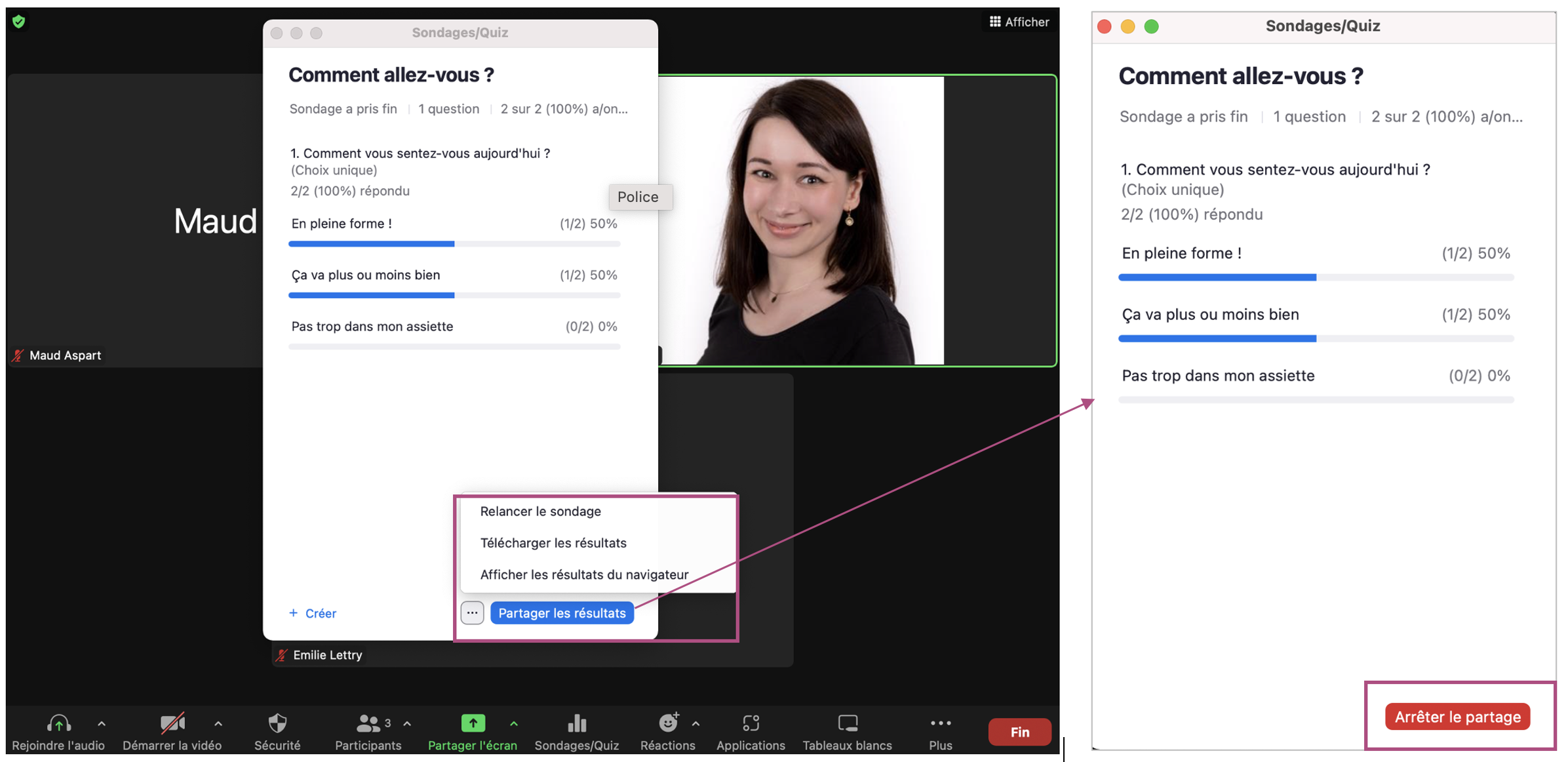Viewport: 1568px width, 762px height.
Task: Open the Sécurité shield menu
Action: point(277,723)
